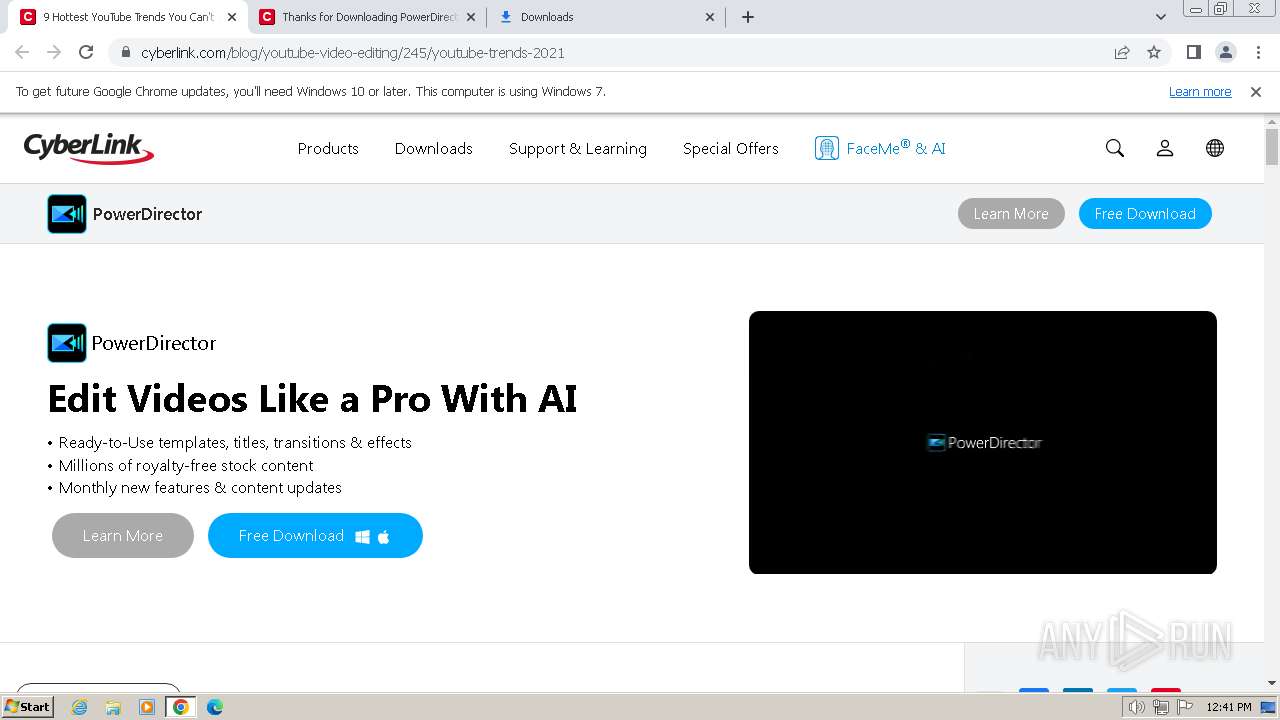
Task: Close the Thanks for Downloading tab
Action: click(x=471, y=17)
